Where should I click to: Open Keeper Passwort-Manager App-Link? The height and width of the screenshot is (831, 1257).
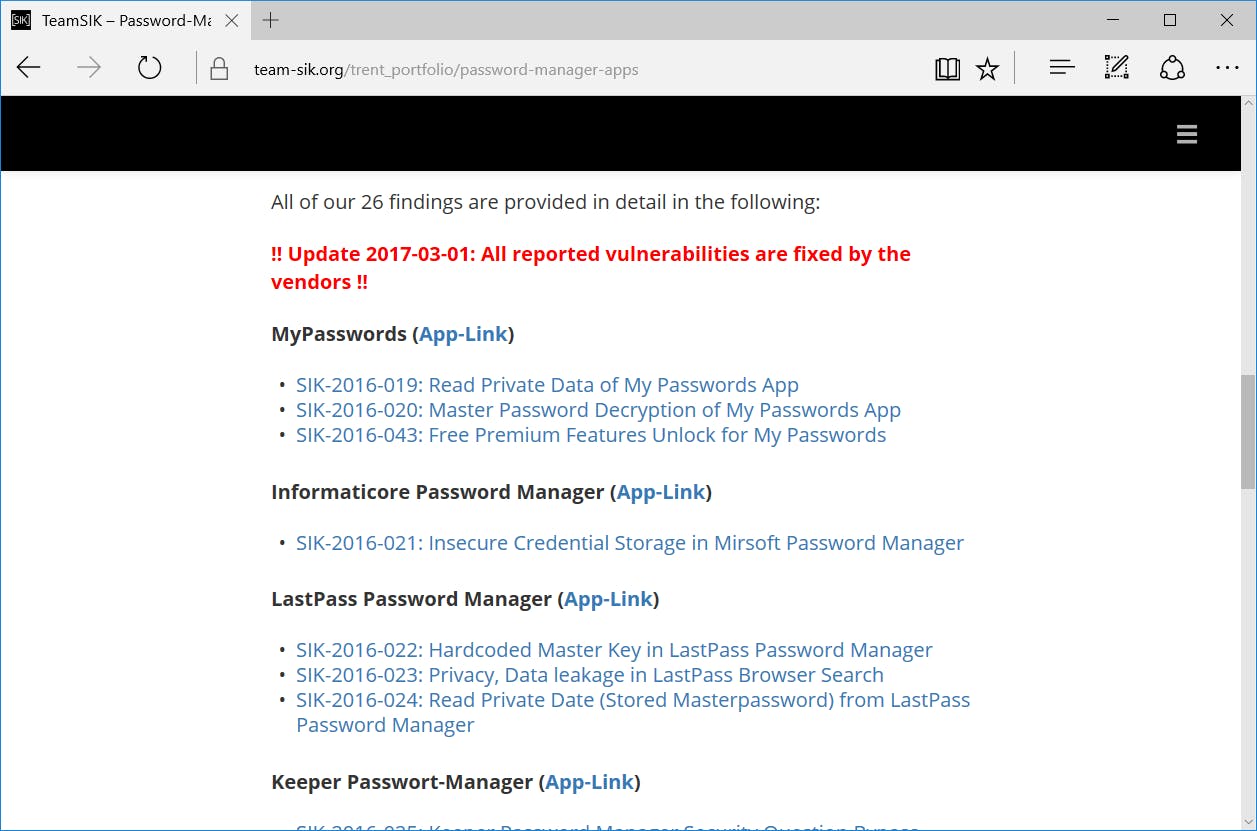[589, 782]
